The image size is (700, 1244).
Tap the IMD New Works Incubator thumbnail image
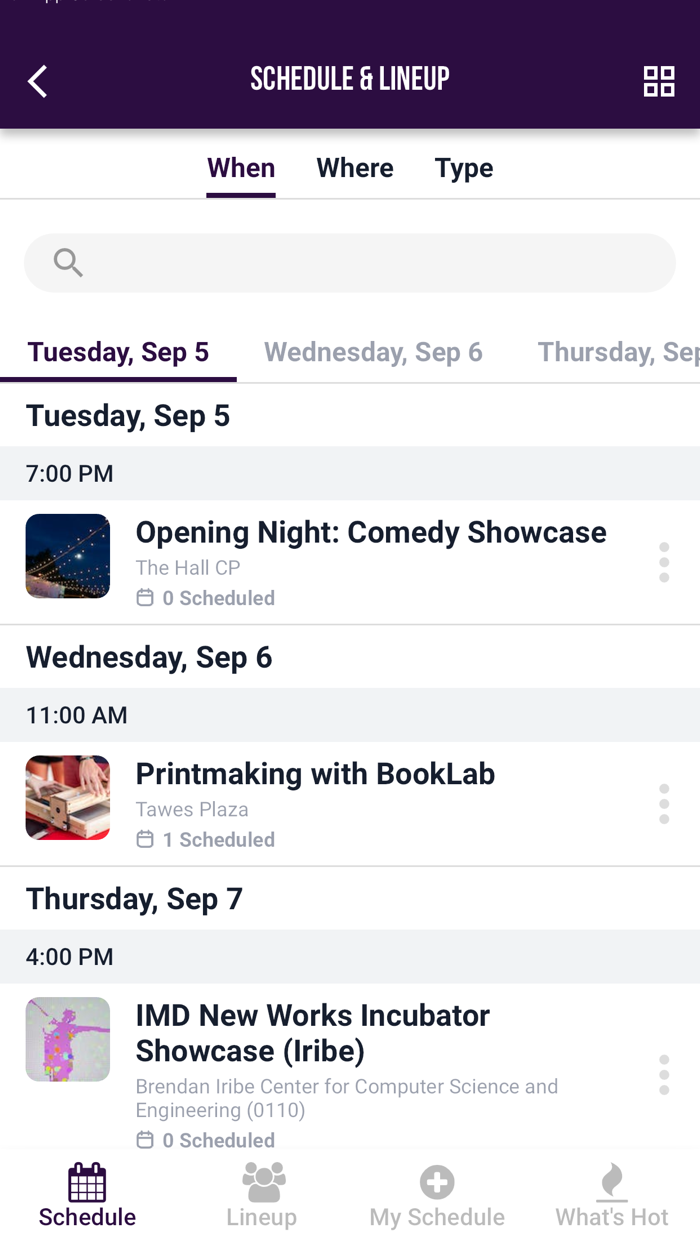coord(67,1039)
